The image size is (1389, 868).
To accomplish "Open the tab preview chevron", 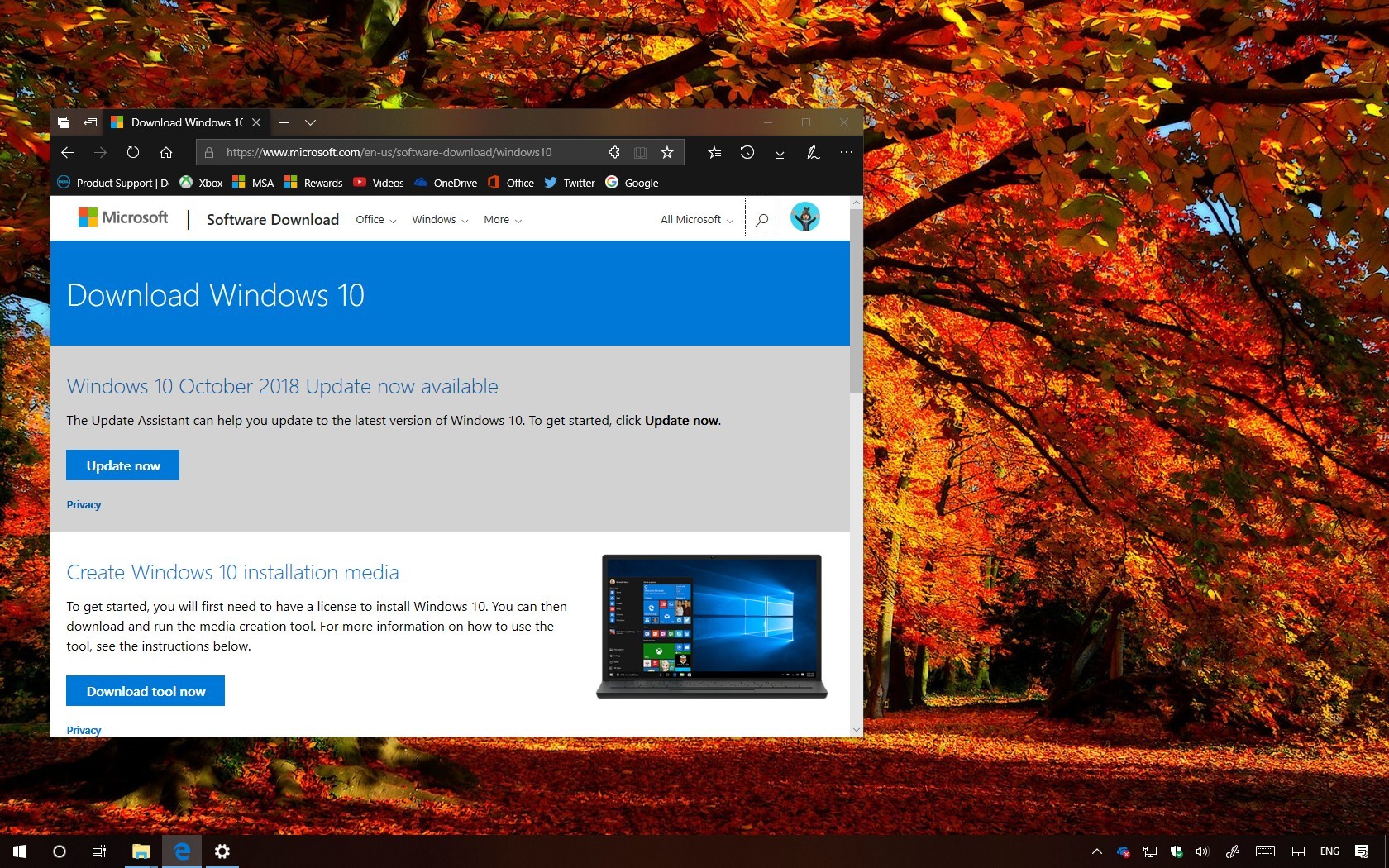I will [310, 122].
